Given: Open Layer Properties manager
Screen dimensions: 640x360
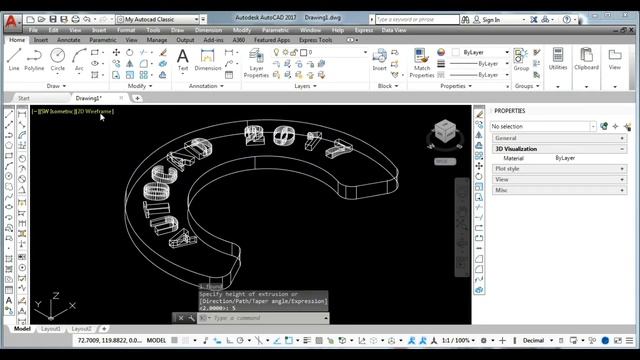Looking at the screenshot, I should (x=256, y=63).
